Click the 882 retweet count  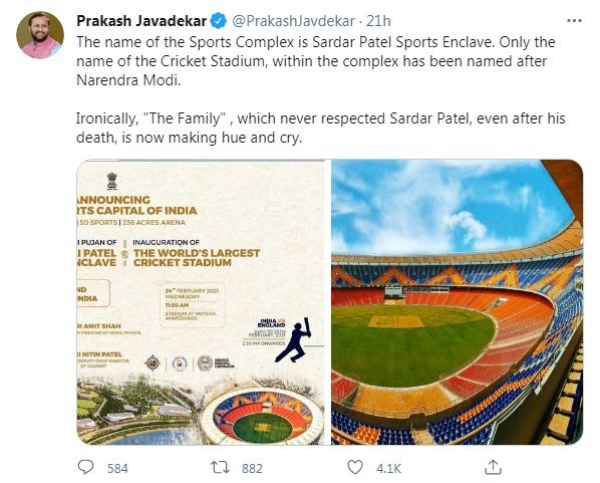click(x=251, y=467)
